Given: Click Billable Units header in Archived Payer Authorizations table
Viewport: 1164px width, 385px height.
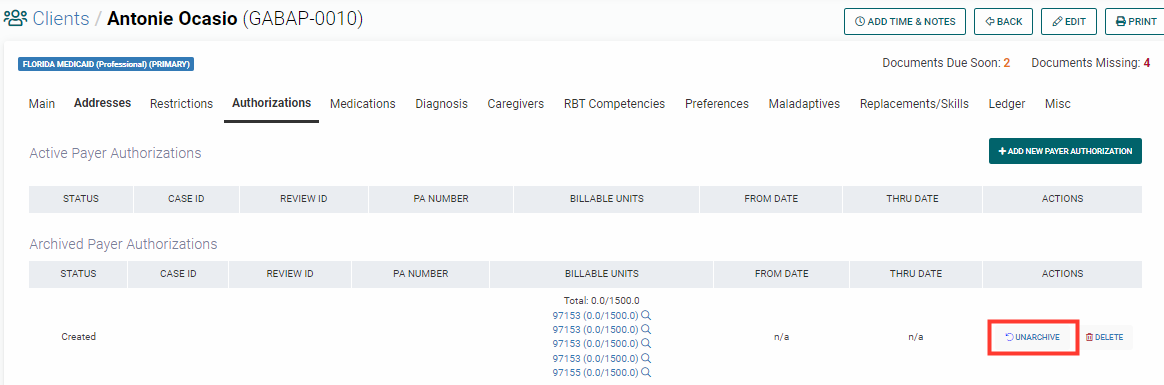Looking at the screenshot, I should tap(601, 274).
